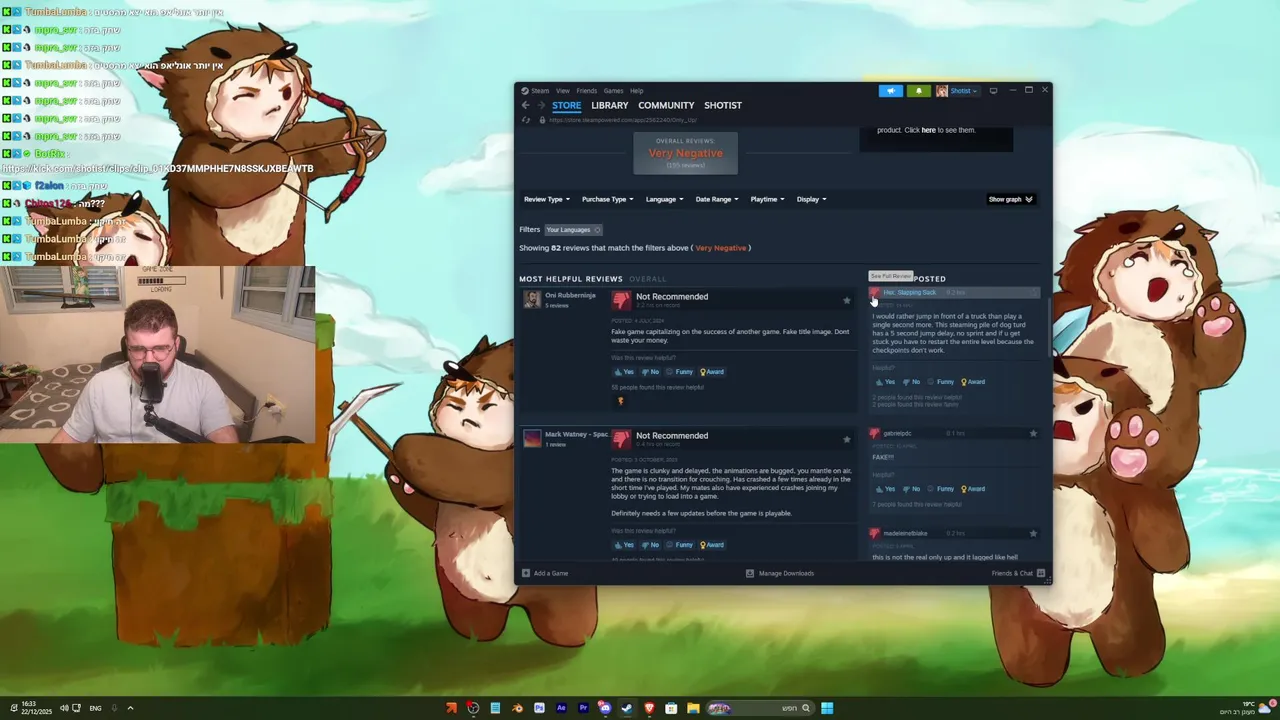Viewport: 1280px width, 720px height.
Task: Click Oni Rubberninja's avatar
Action: (532, 300)
